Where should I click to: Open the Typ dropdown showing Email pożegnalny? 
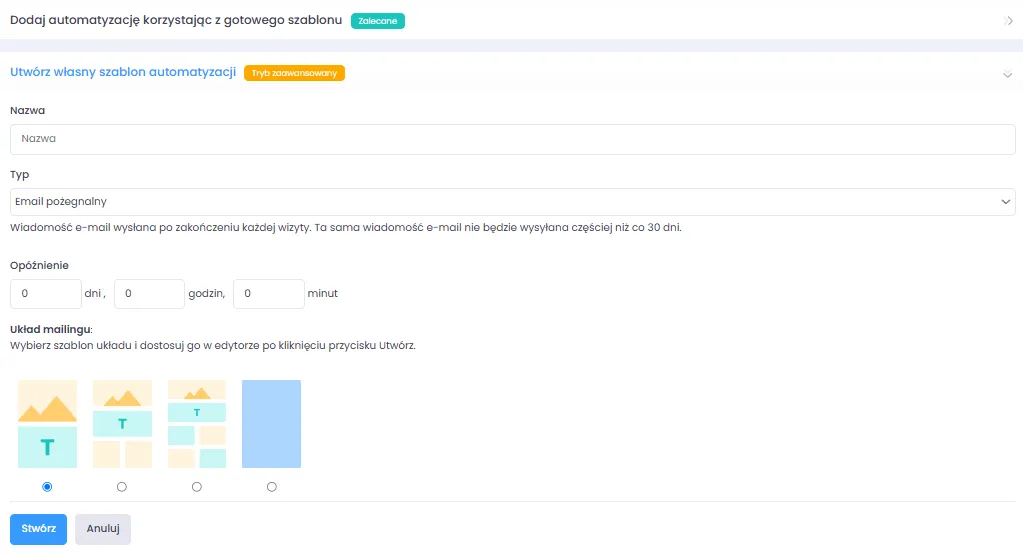512,202
